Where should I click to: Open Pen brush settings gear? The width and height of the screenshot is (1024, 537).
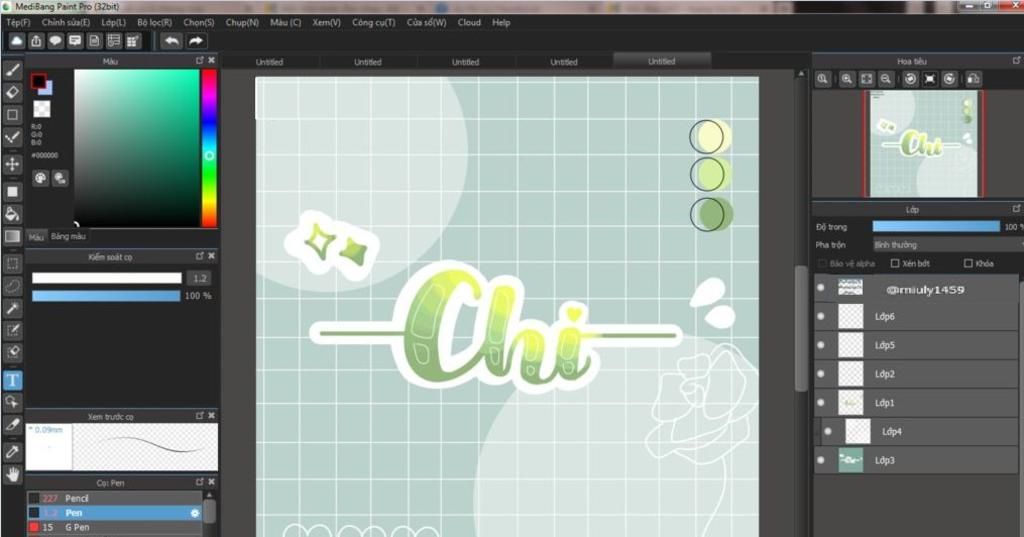click(195, 513)
